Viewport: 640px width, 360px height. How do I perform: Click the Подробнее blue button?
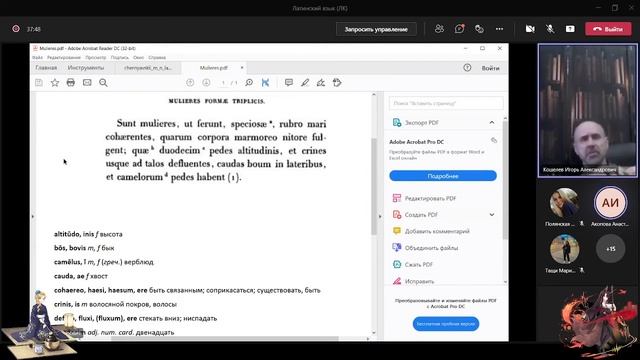click(x=443, y=176)
